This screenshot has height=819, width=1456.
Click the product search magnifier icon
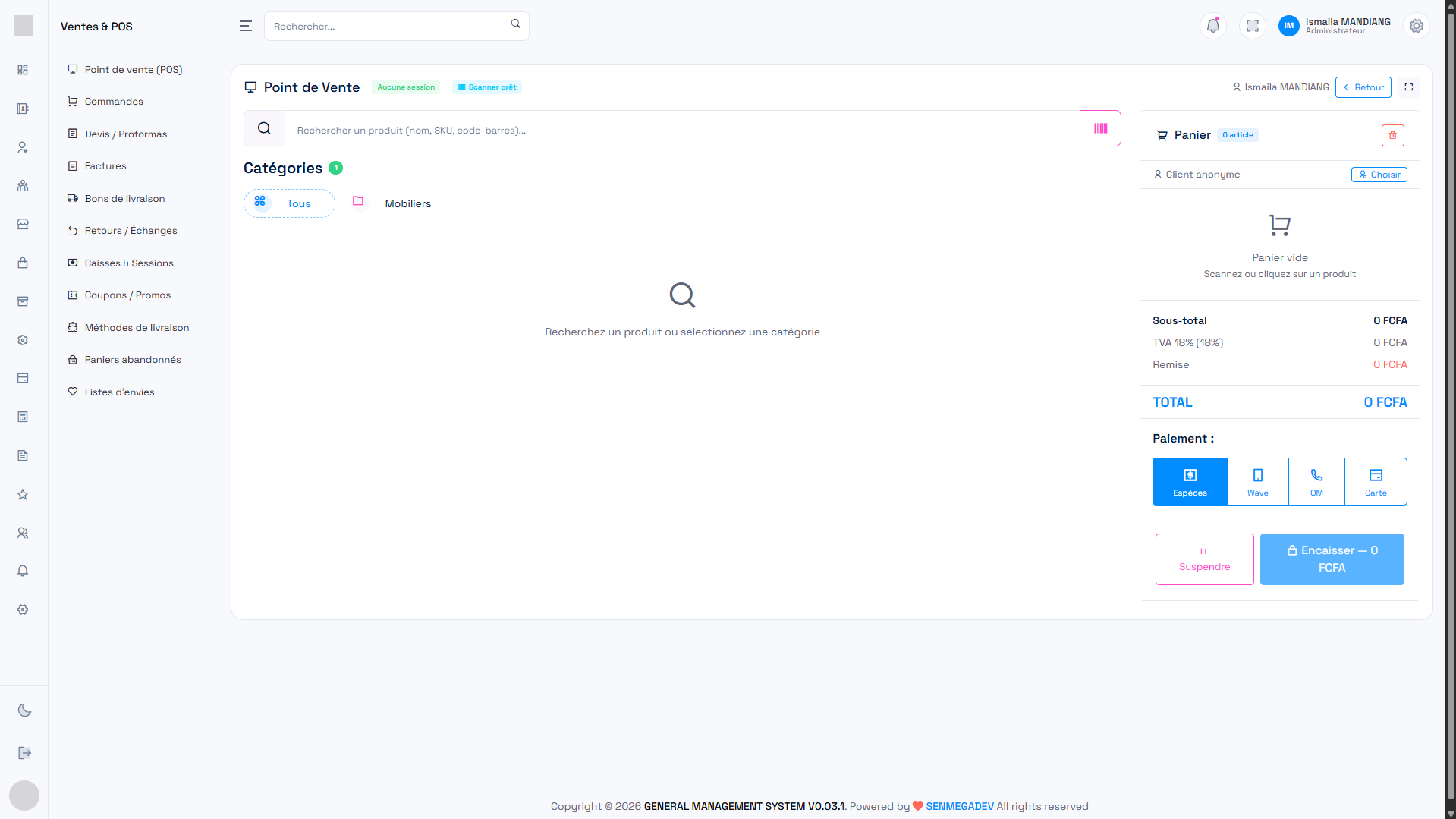coord(264,129)
